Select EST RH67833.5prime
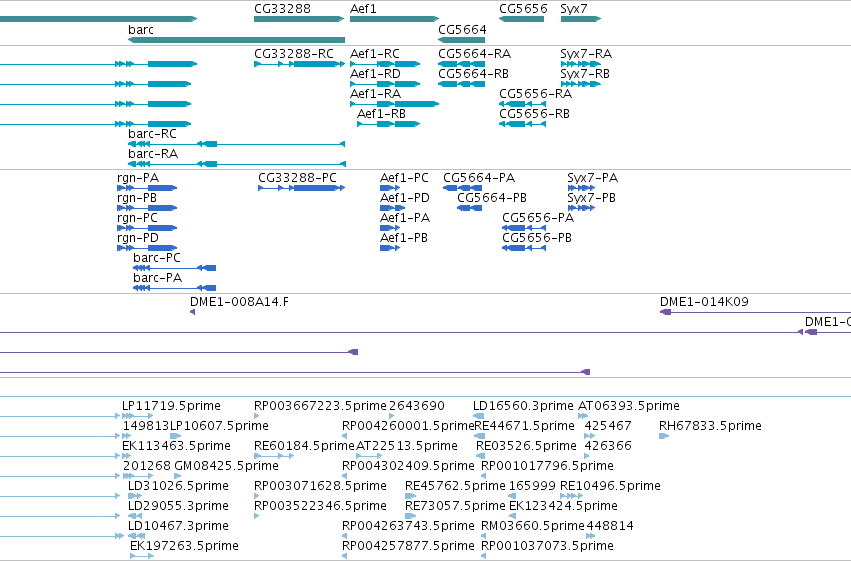 pyautogui.click(x=664, y=436)
